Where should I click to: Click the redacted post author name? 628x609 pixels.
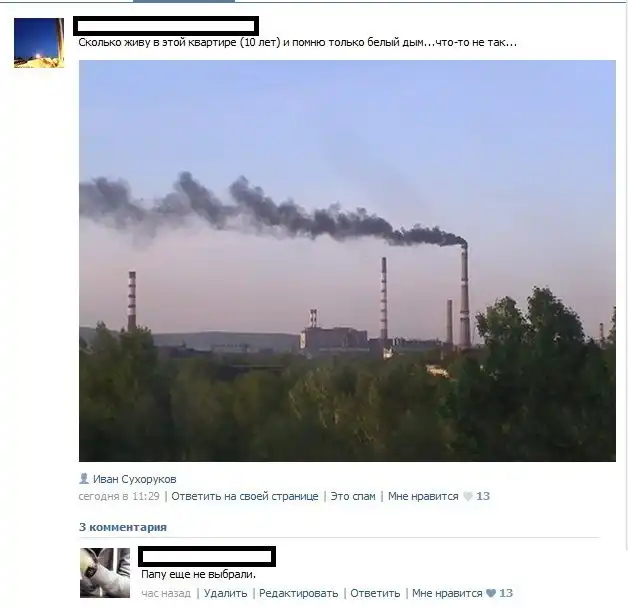[166, 26]
